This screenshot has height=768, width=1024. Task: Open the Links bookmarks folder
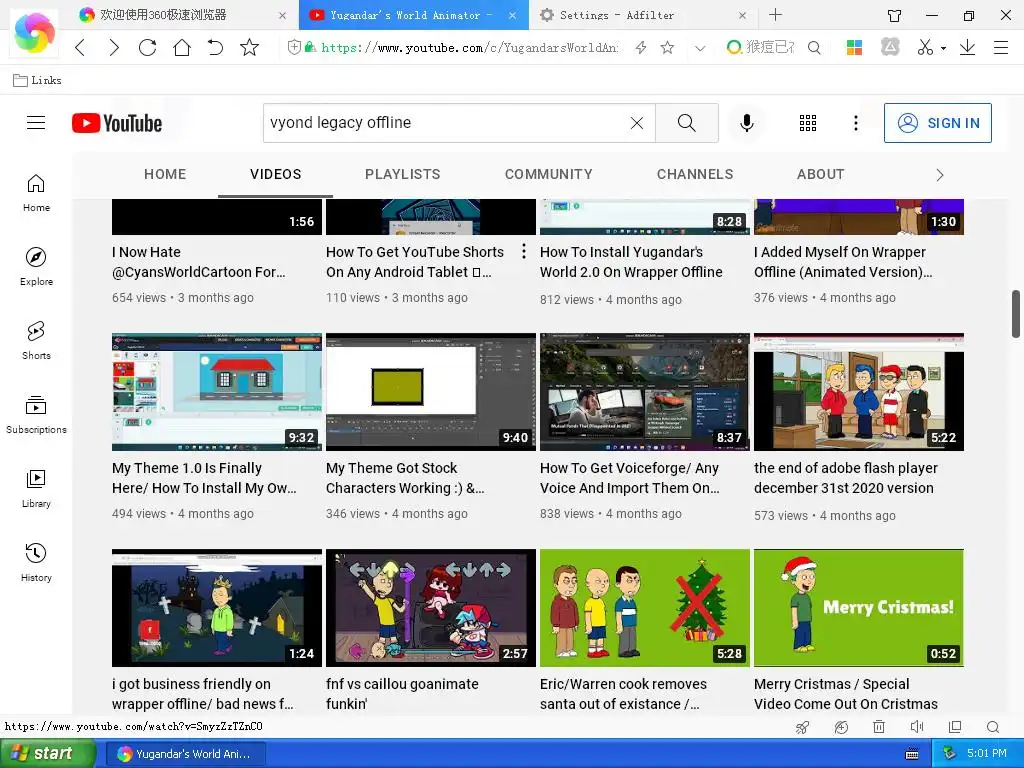pyautogui.click(x=38, y=80)
